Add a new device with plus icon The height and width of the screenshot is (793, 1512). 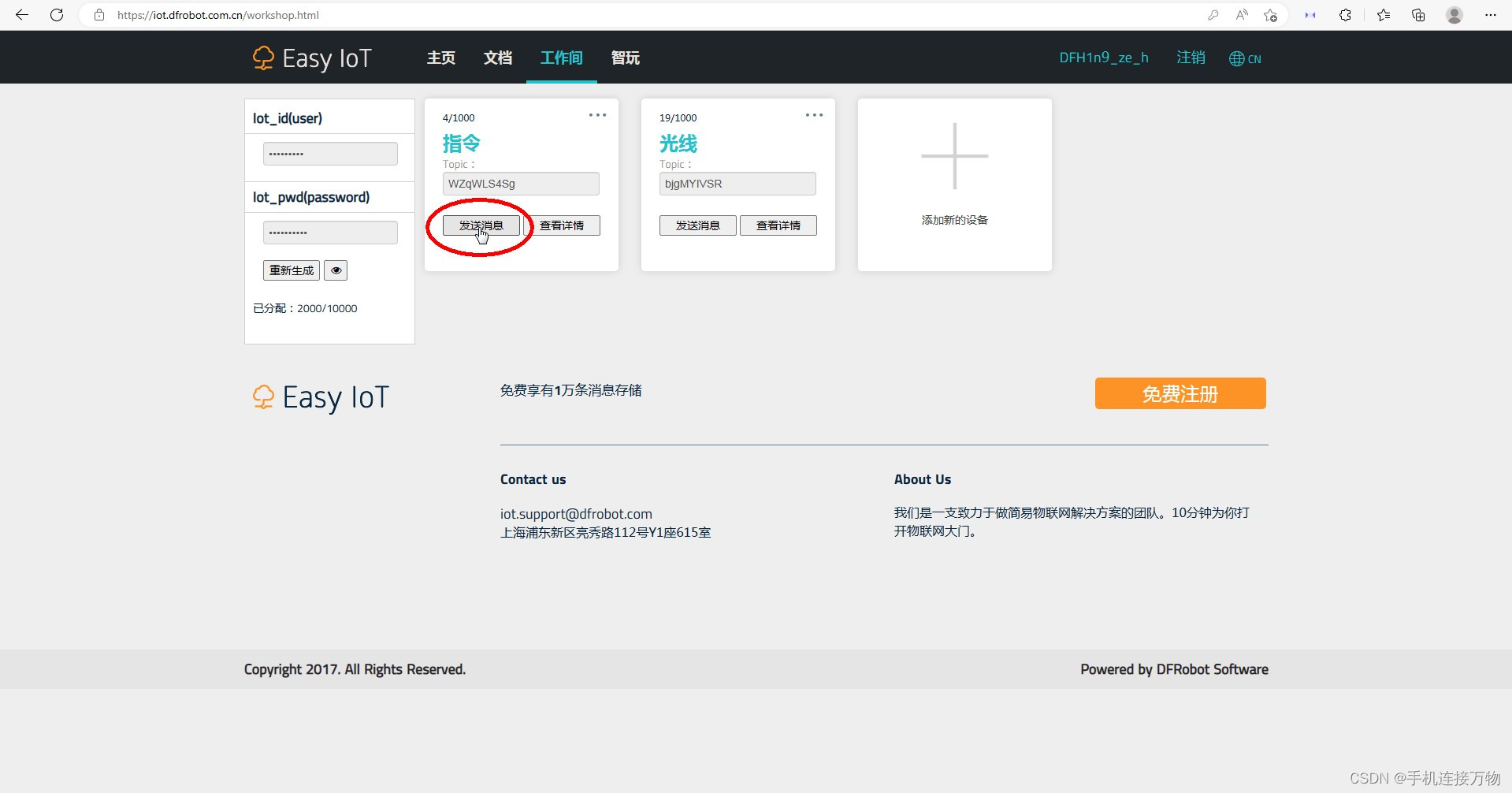click(954, 156)
